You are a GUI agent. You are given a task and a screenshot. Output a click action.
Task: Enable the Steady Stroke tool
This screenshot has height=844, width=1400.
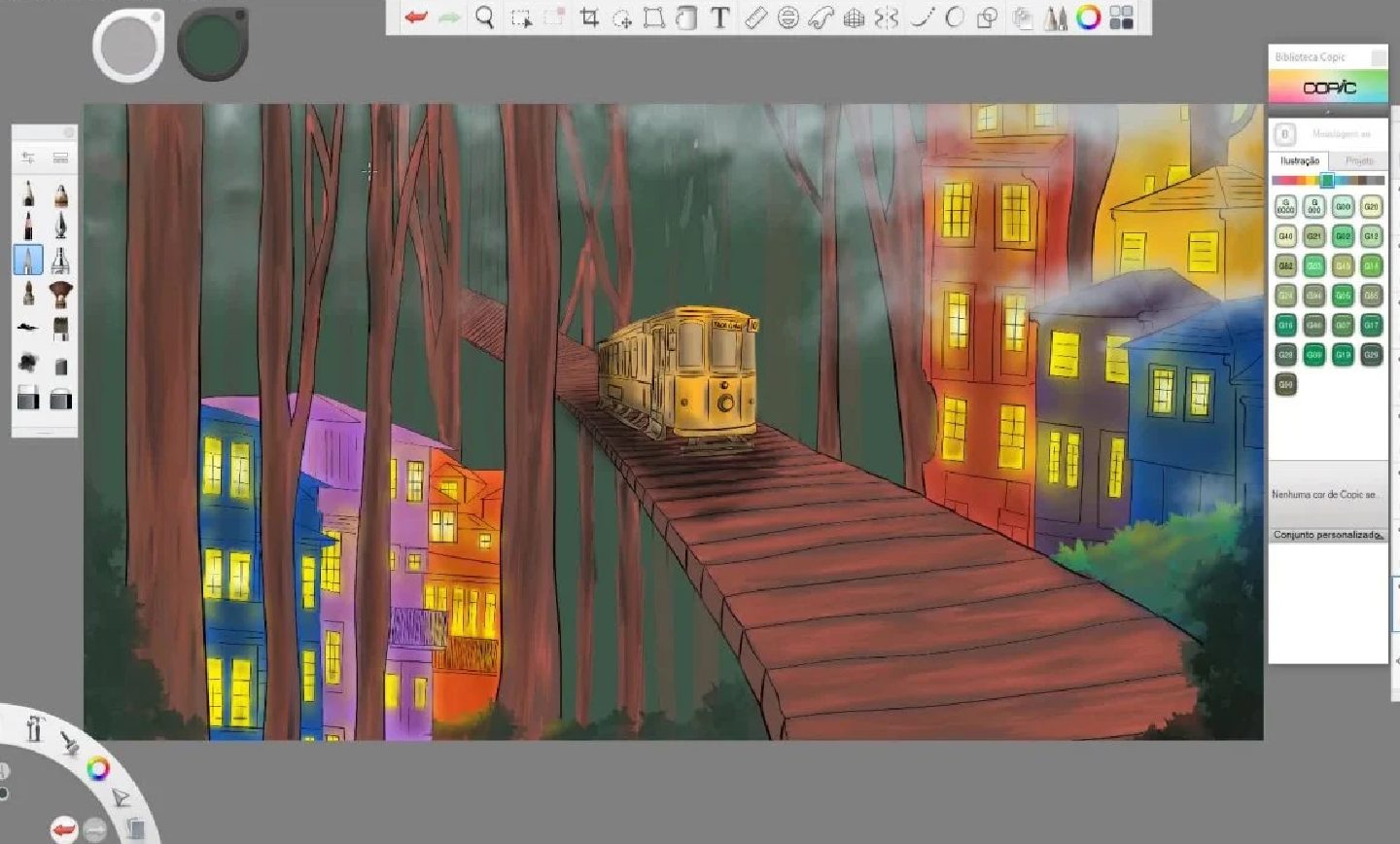(x=921, y=18)
